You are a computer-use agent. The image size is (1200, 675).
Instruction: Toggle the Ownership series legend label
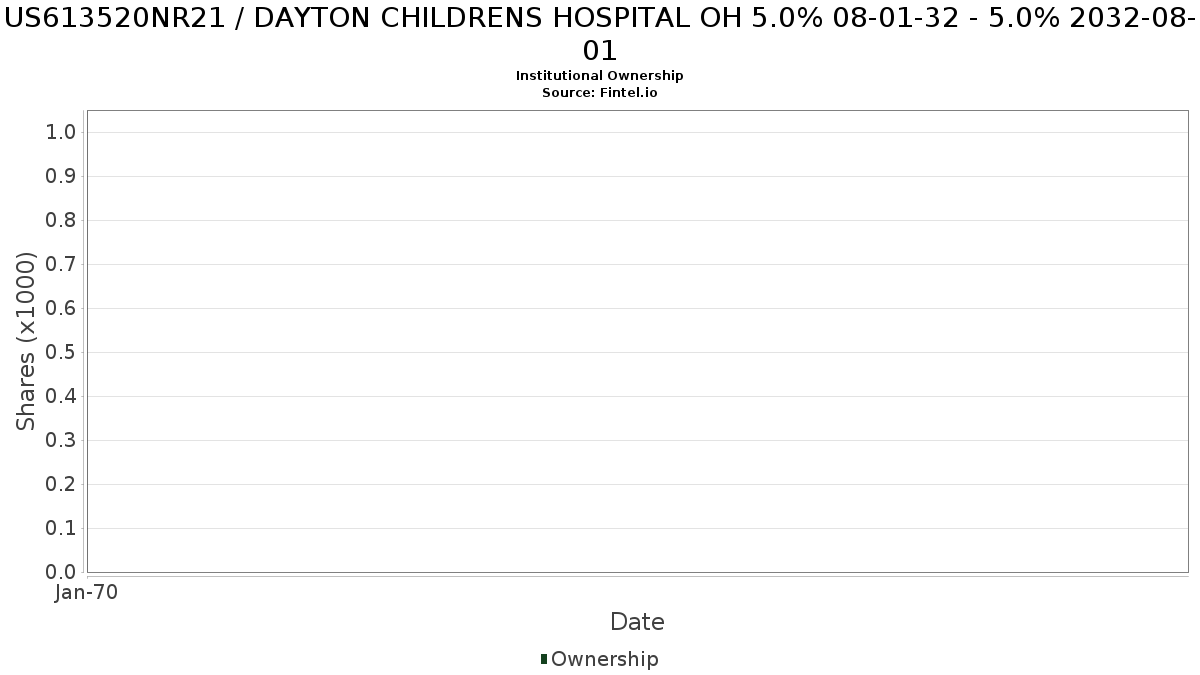tap(604, 659)
